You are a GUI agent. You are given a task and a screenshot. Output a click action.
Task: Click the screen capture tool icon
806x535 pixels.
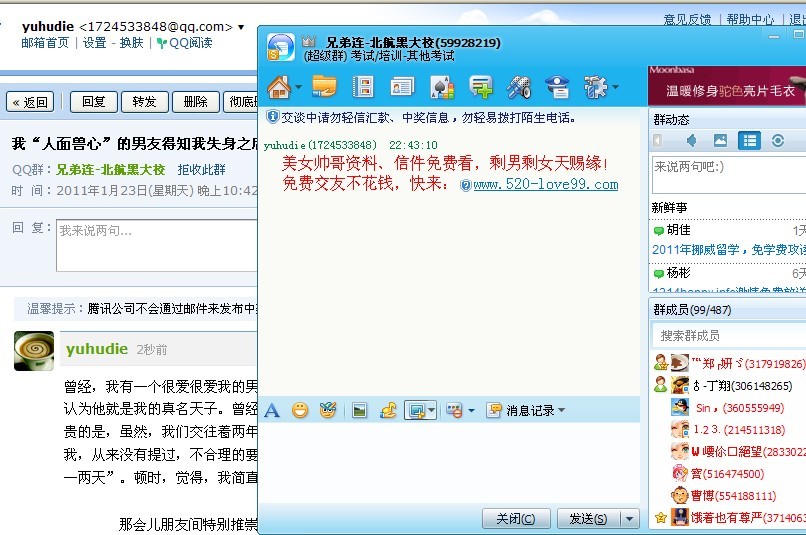(x=416, y=411)
